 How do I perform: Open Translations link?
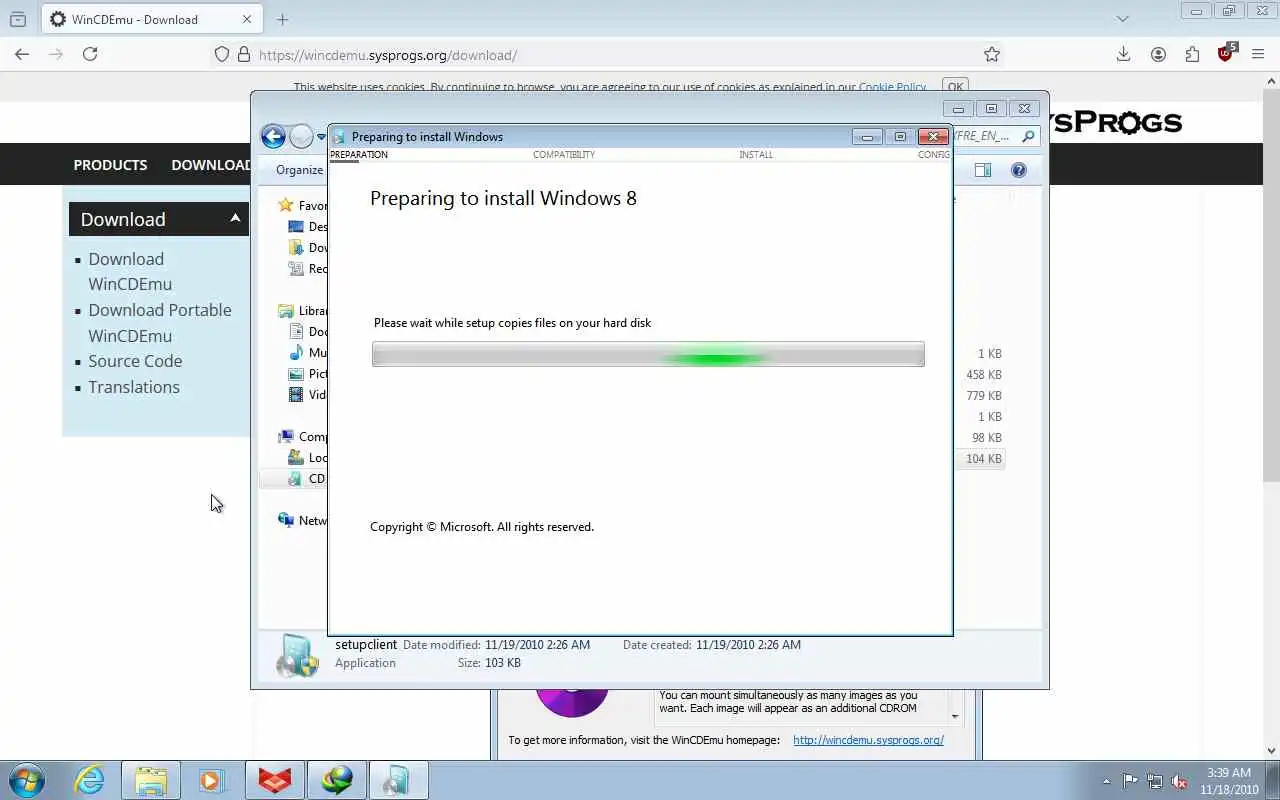coord(134,387)
